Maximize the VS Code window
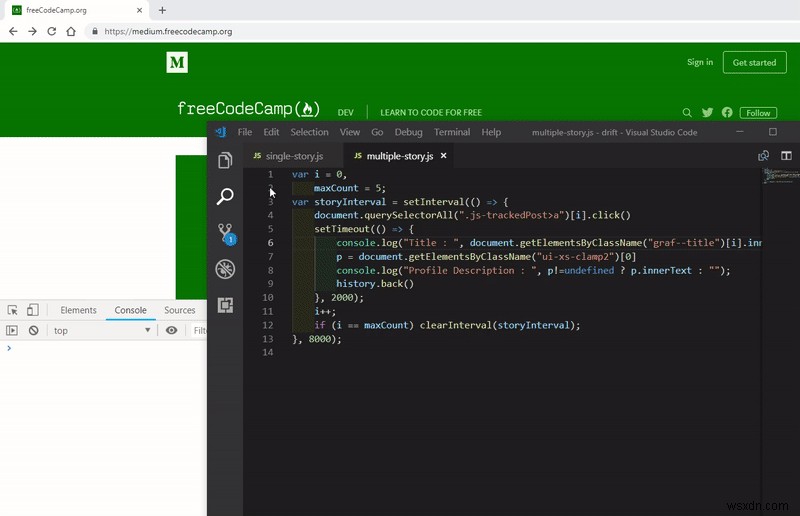800x516 pixels. (x=773, y=132)
